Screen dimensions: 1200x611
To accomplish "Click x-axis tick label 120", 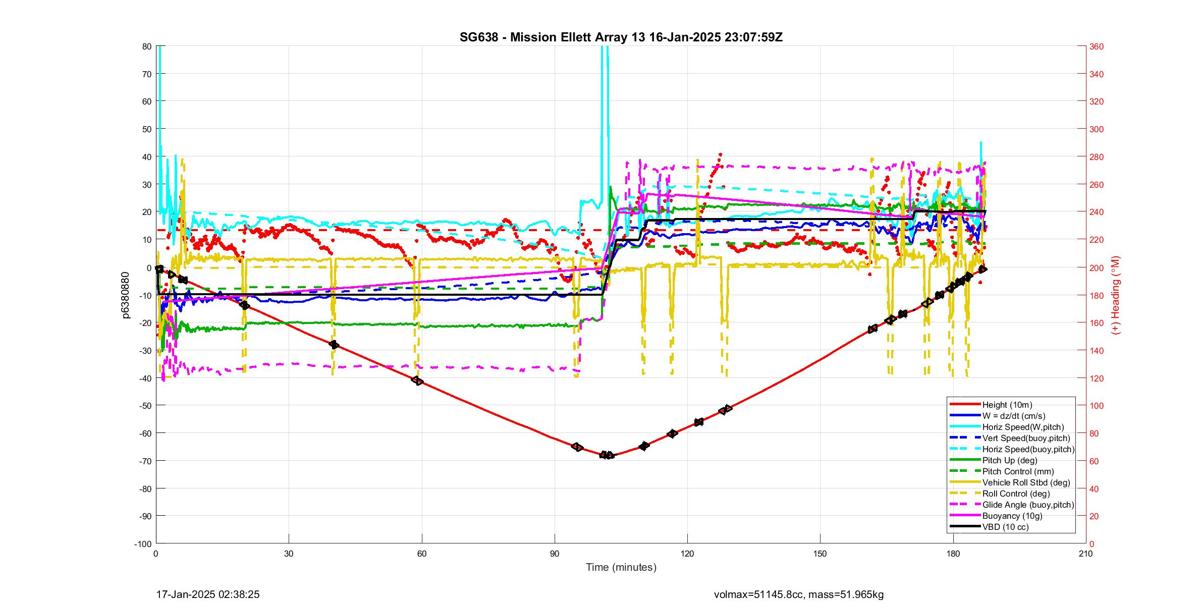I will (687, 553).
